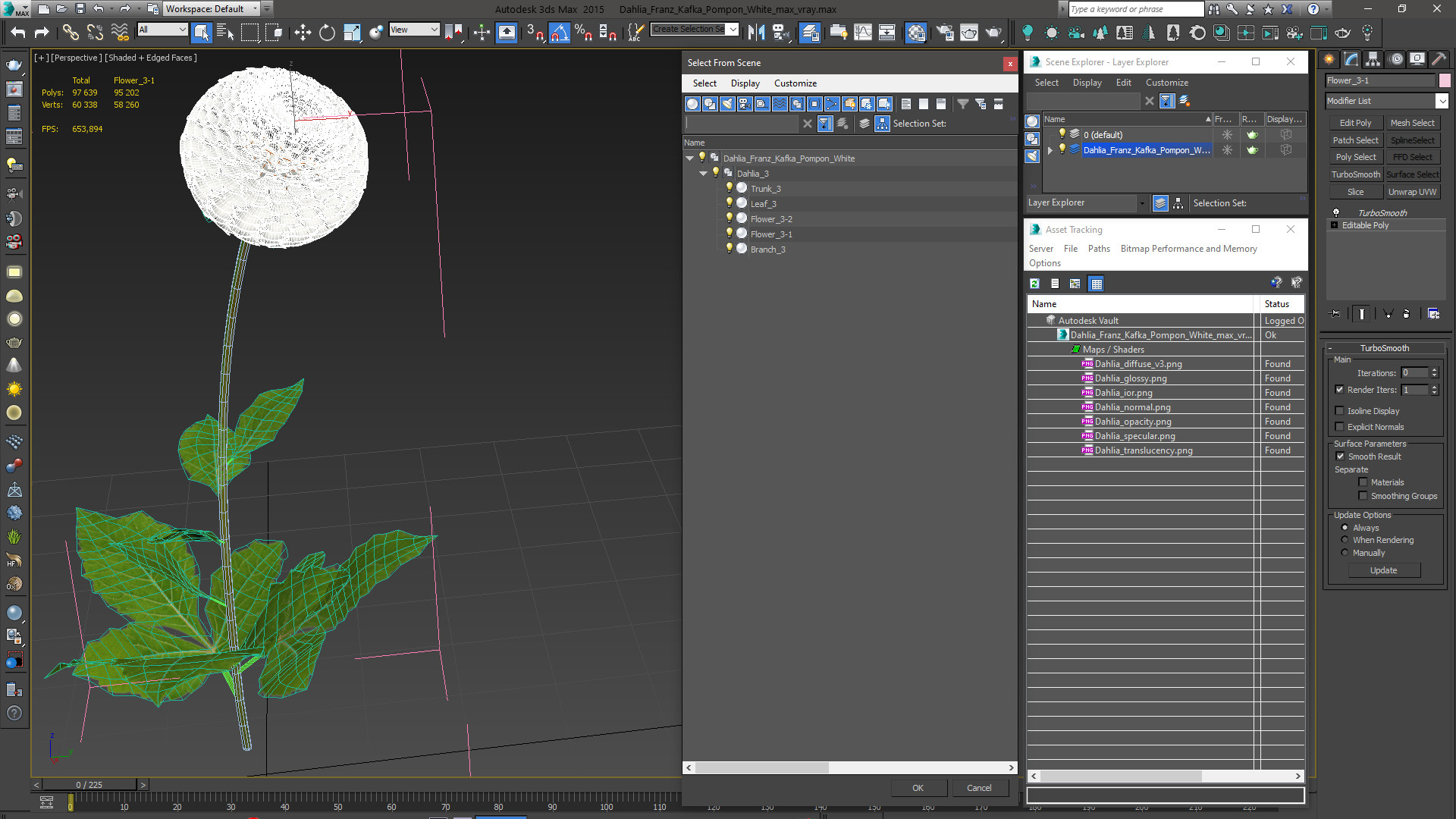
Task: Enable the Isoline Display checkbox
Action: click(x=1339, y=411)
